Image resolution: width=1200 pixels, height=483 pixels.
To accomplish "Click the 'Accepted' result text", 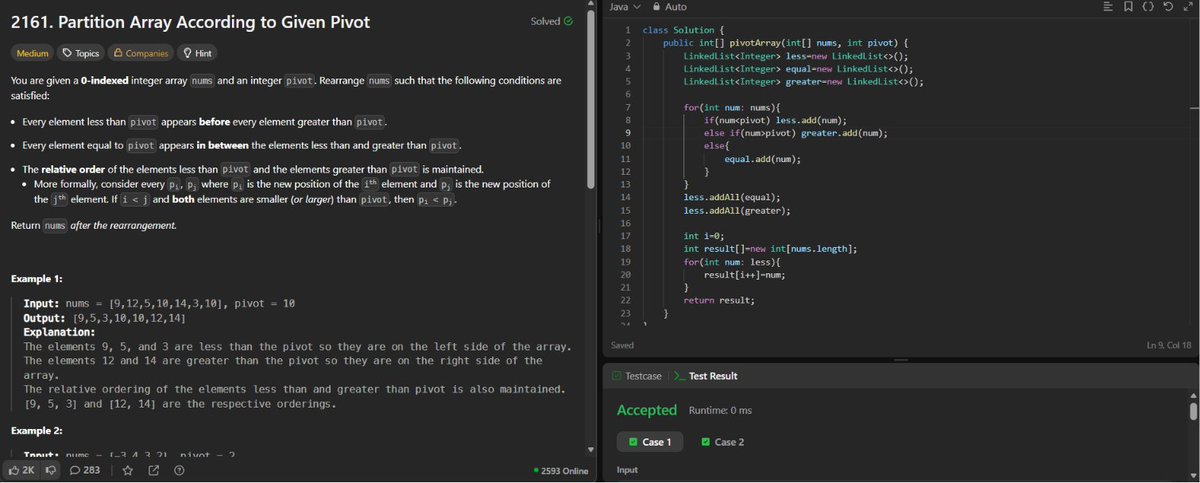I will click(647, 410).
